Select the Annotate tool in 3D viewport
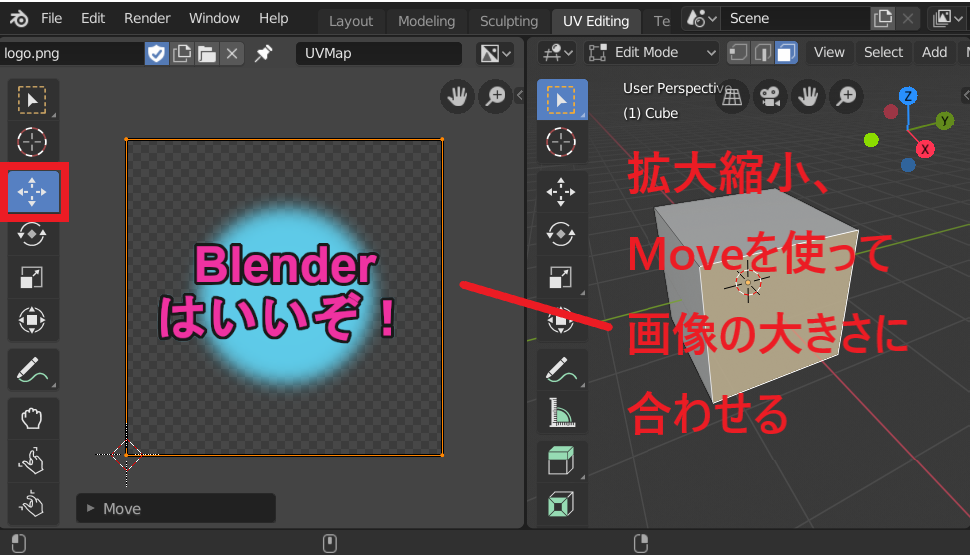The height and width of the screenshot is (555, 970). [562, 370]
